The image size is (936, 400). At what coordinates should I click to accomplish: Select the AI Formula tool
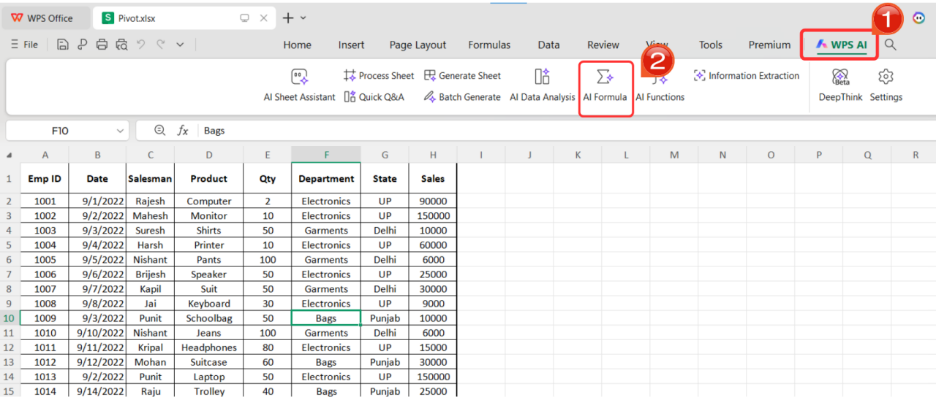pos(605,85)
